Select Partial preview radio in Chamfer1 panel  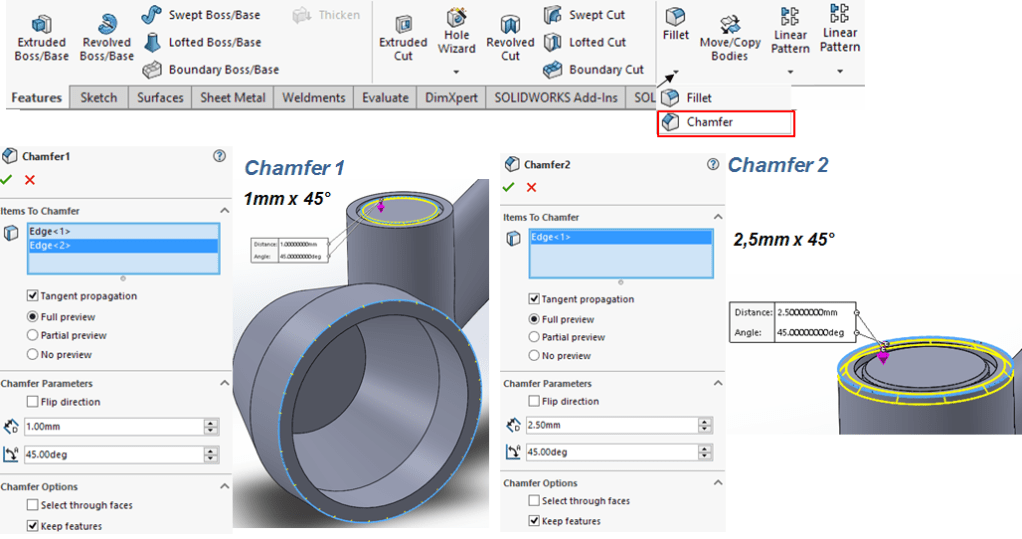click(x=34, y=335)
